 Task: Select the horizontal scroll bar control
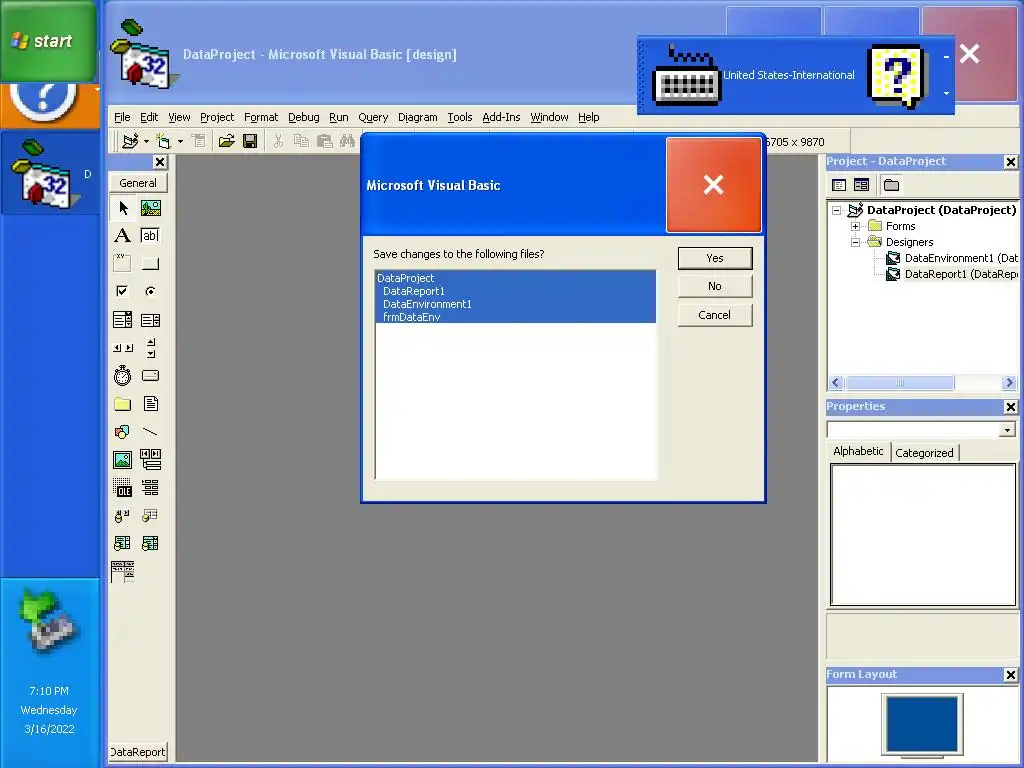[123, 347]
